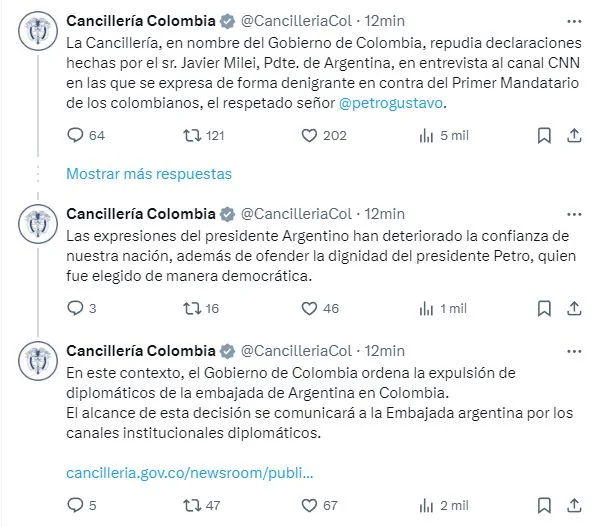The height and width of the screenshot is (527, 599).
Task: Open Cancillería Colombia avatar on the first tweet
Action: click(x=38, y=31)
